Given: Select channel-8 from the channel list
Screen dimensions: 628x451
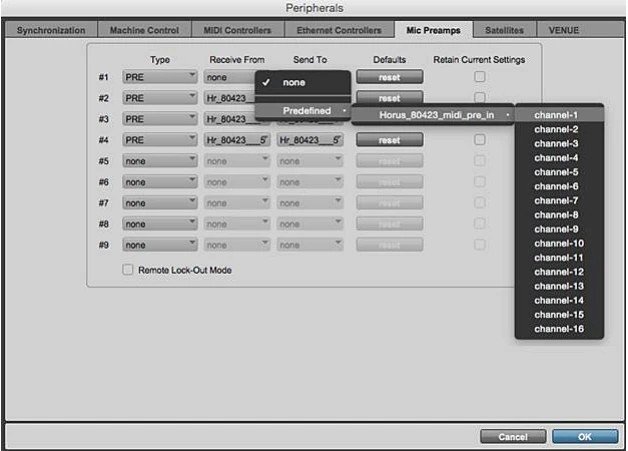Looking at the screenshot, I should (x=559, y=215).
